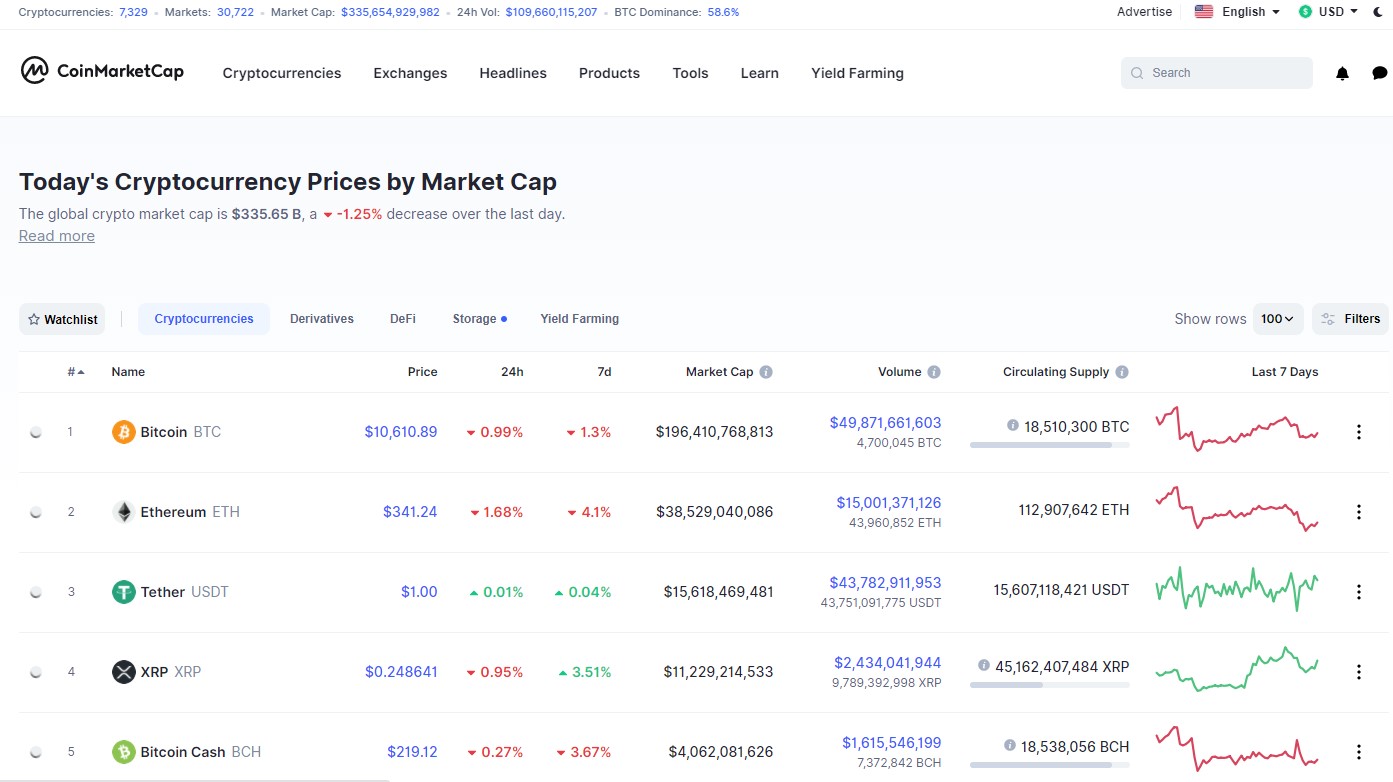
Task: Click the XRP coin icon
Action: (x=124, y=672)
